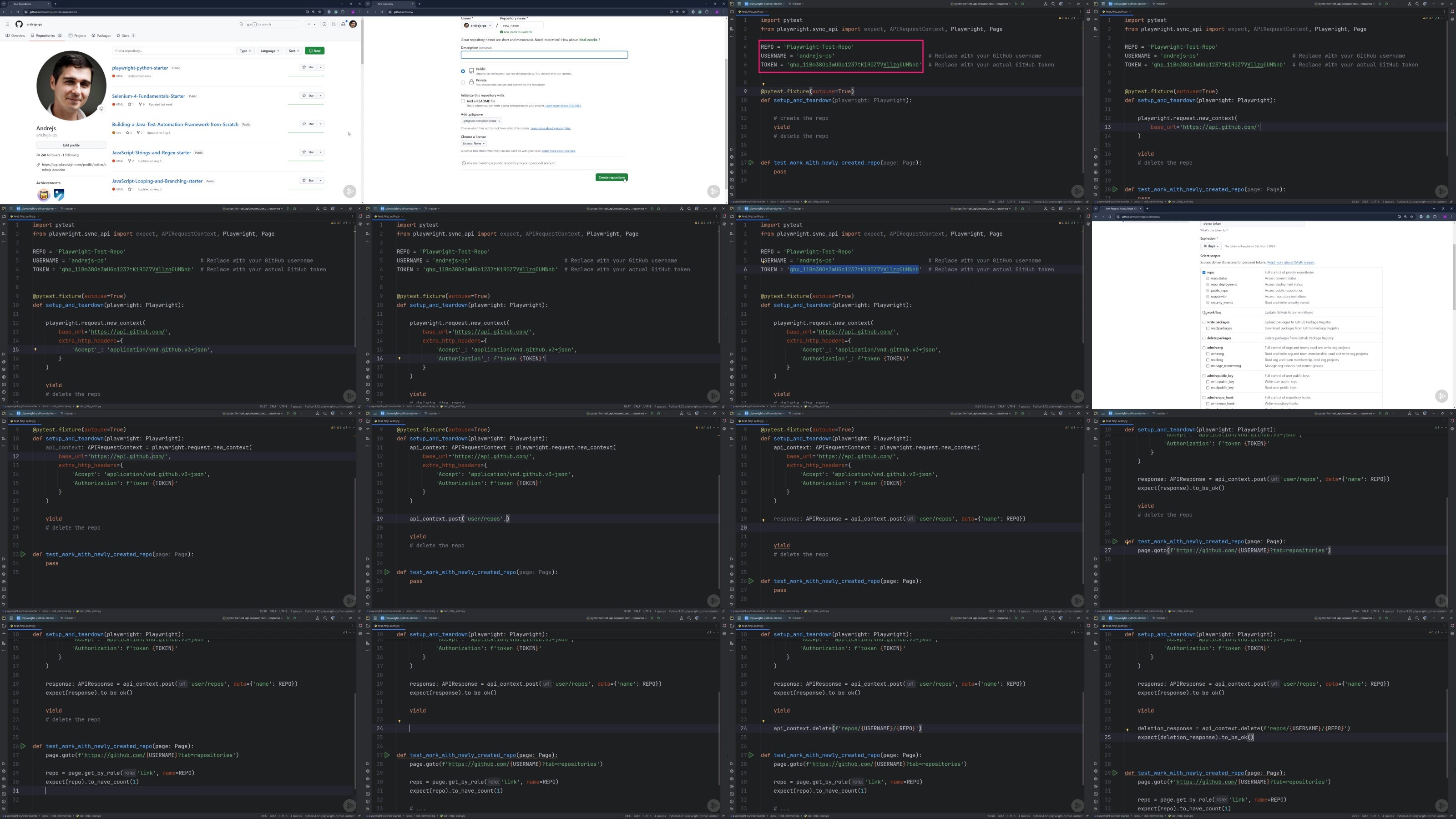1456x819 pixels.
Task: Switch to the Stars profile tab
Action: (x=126, y=35)
